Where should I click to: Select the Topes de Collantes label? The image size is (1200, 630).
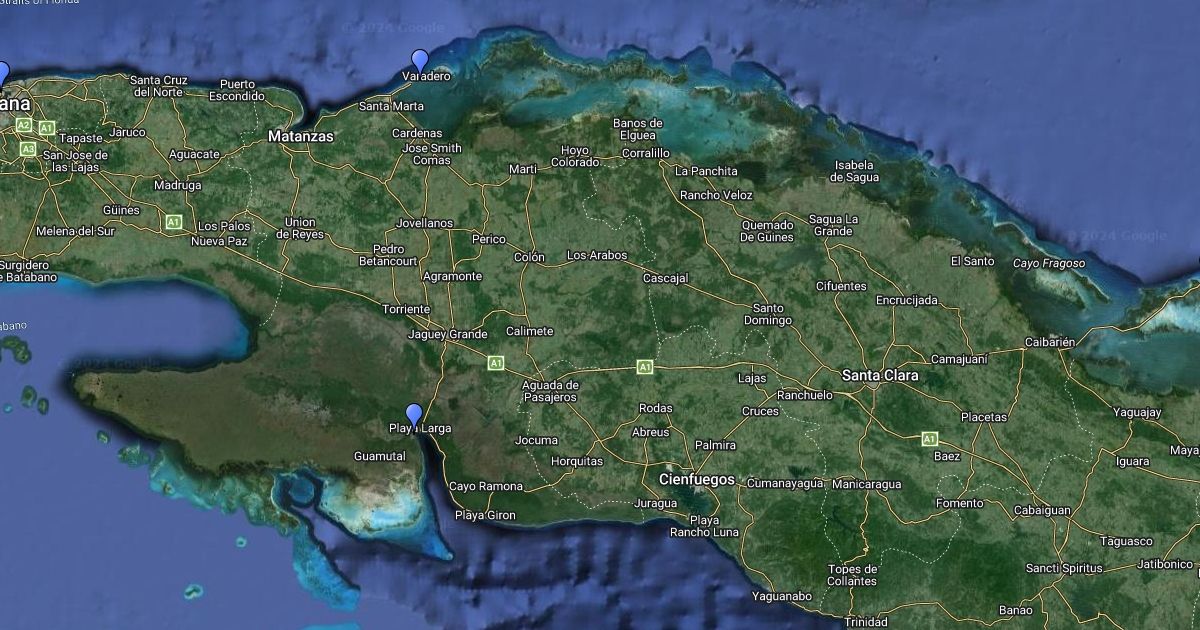pyautogui.click(x=852, y=575)
